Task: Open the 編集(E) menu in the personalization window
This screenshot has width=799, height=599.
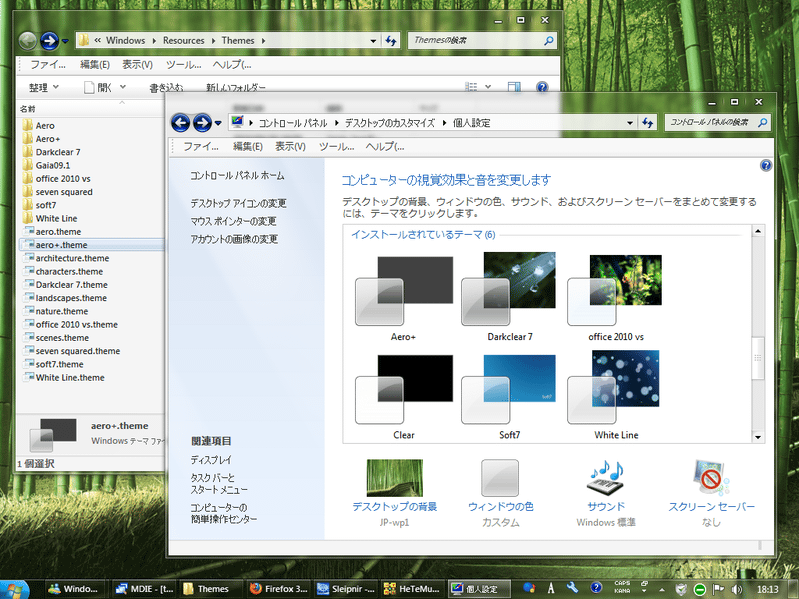Action: click(248, 147)
